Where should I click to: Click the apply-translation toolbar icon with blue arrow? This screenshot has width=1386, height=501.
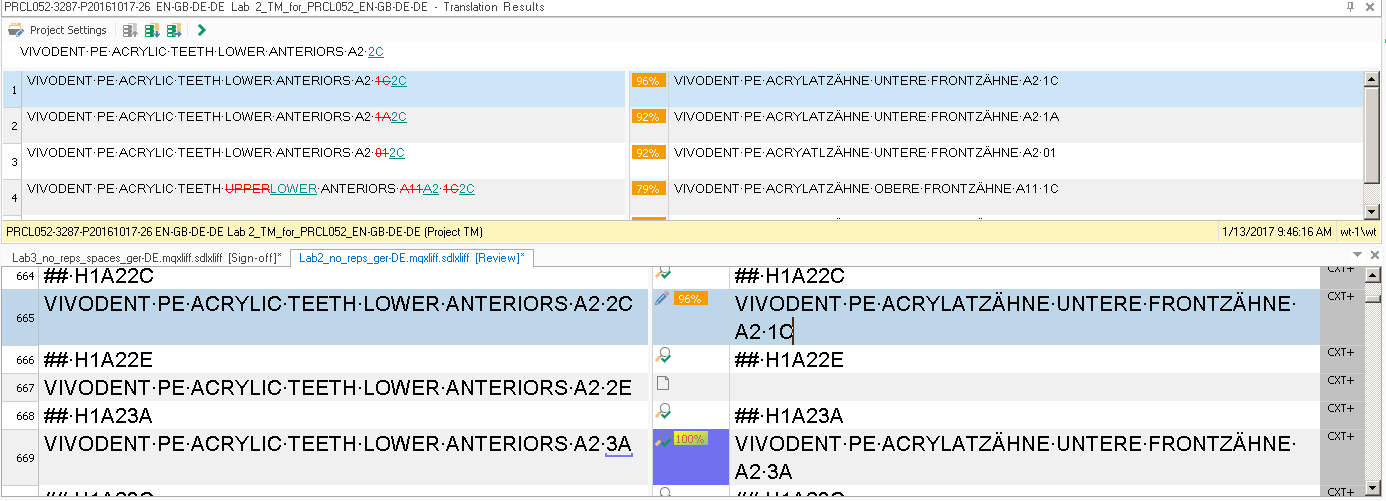click(174, 30)
